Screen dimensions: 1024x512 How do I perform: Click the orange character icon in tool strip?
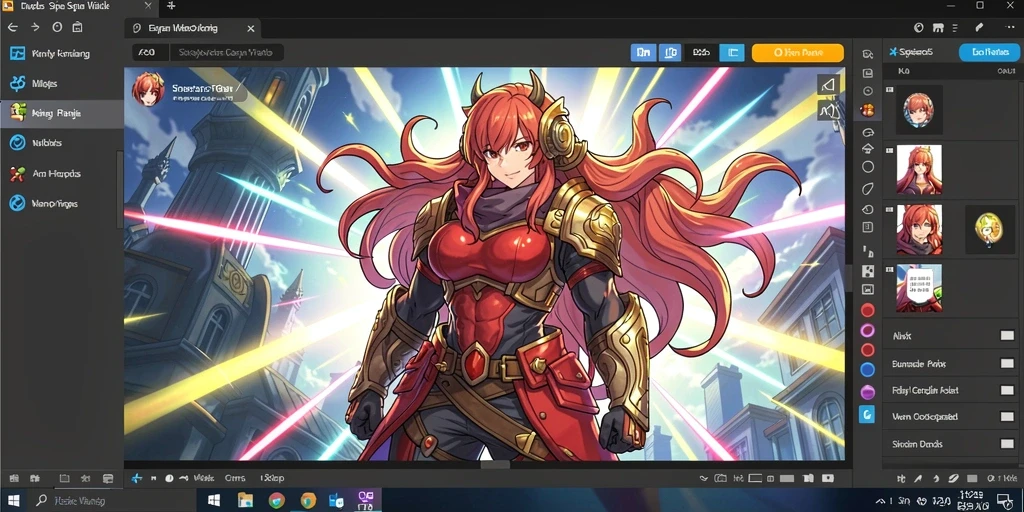pyautogui.click(x=868, y=110)
